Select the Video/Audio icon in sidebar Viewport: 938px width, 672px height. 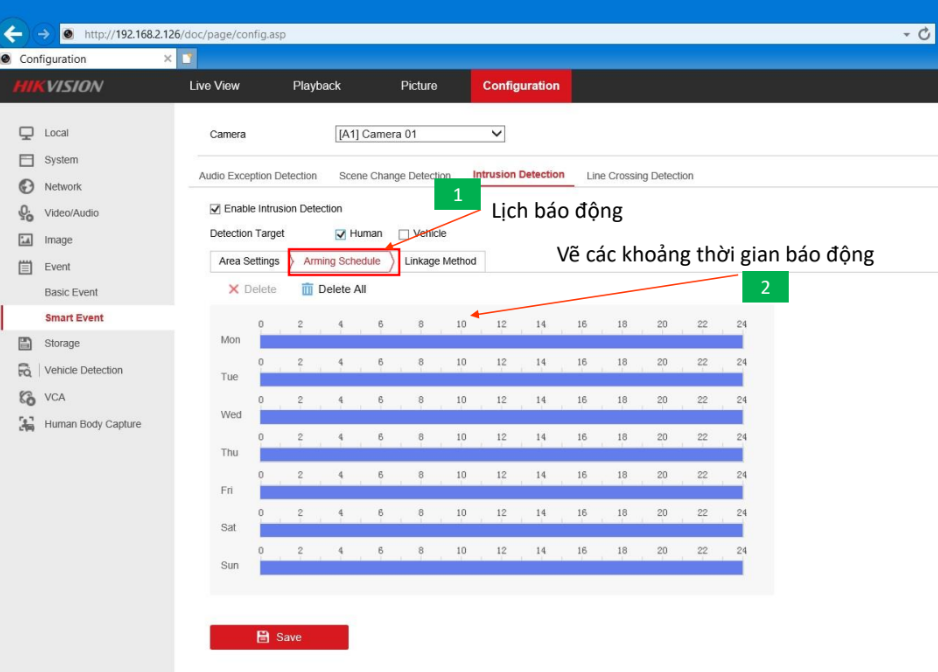27,213
